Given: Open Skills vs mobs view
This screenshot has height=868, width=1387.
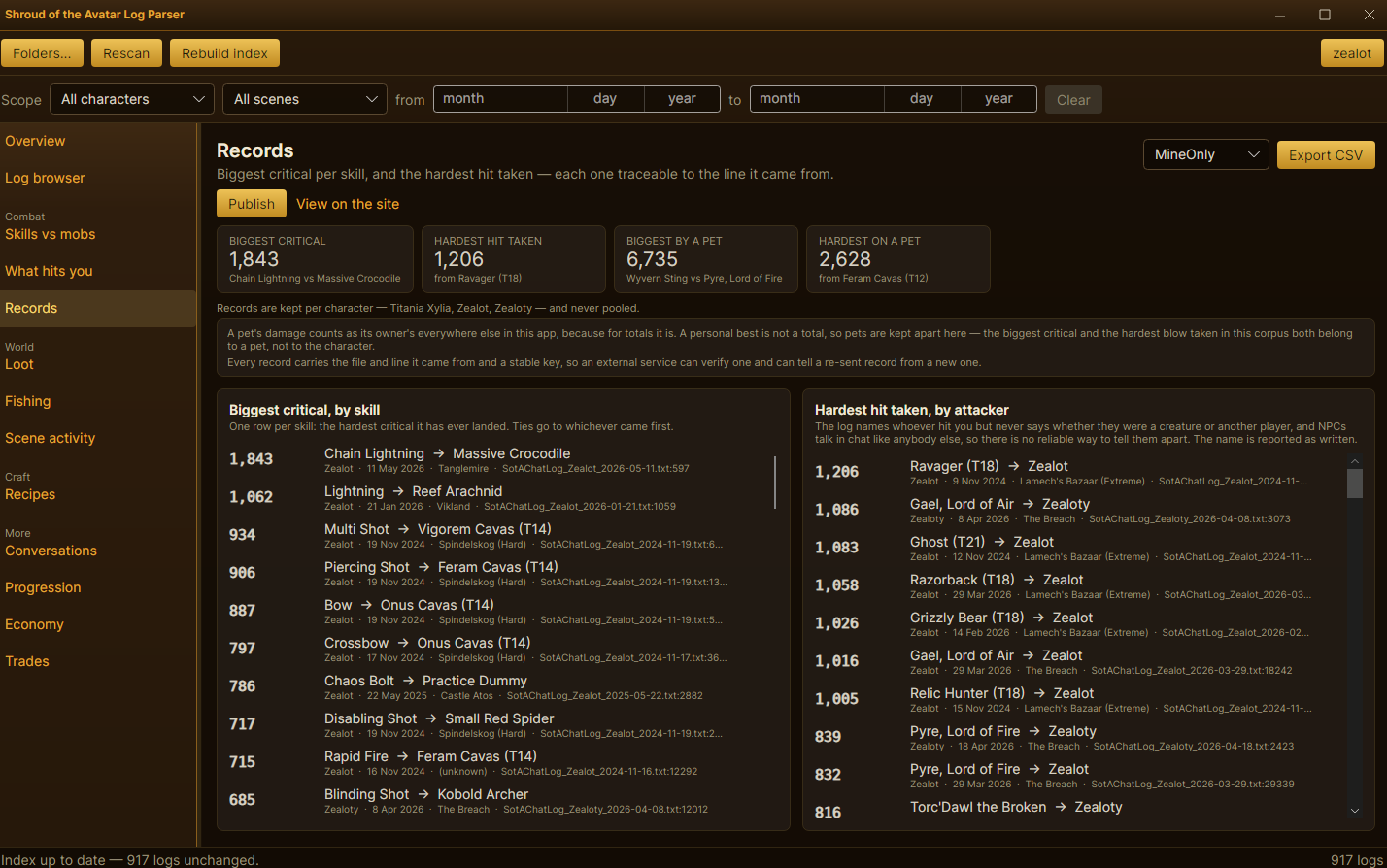Looking at the screenshot, I should (97, 234).
